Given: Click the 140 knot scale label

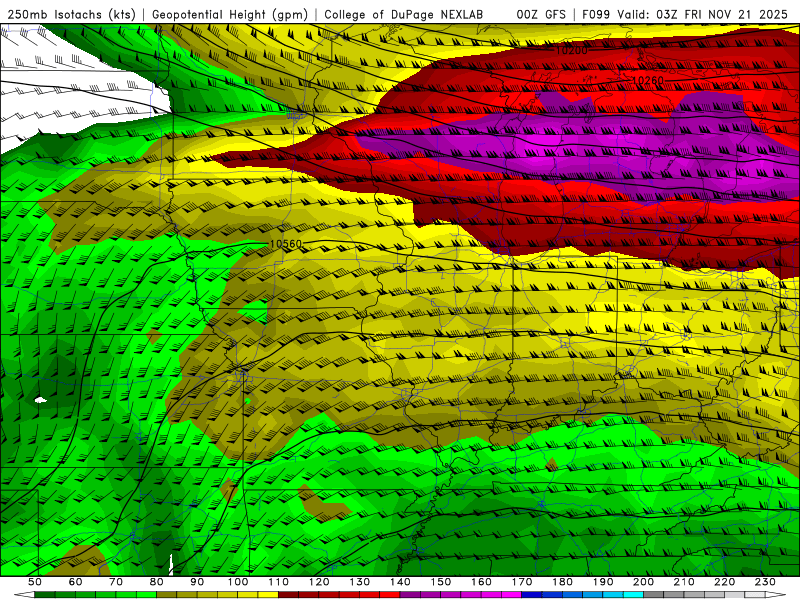Looking at the screenshot, I should point(400,582).
